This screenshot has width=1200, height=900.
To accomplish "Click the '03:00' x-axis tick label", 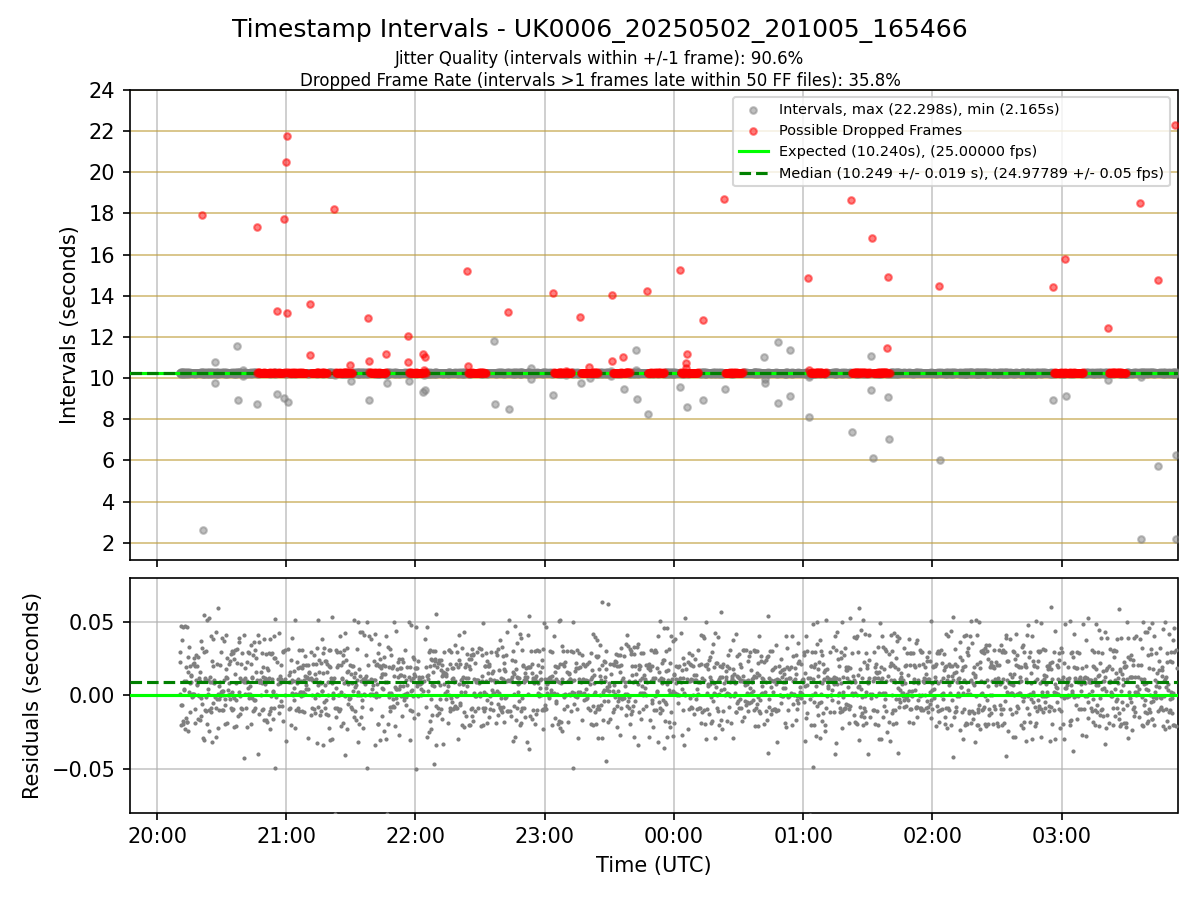I will tap(1061, 835).
